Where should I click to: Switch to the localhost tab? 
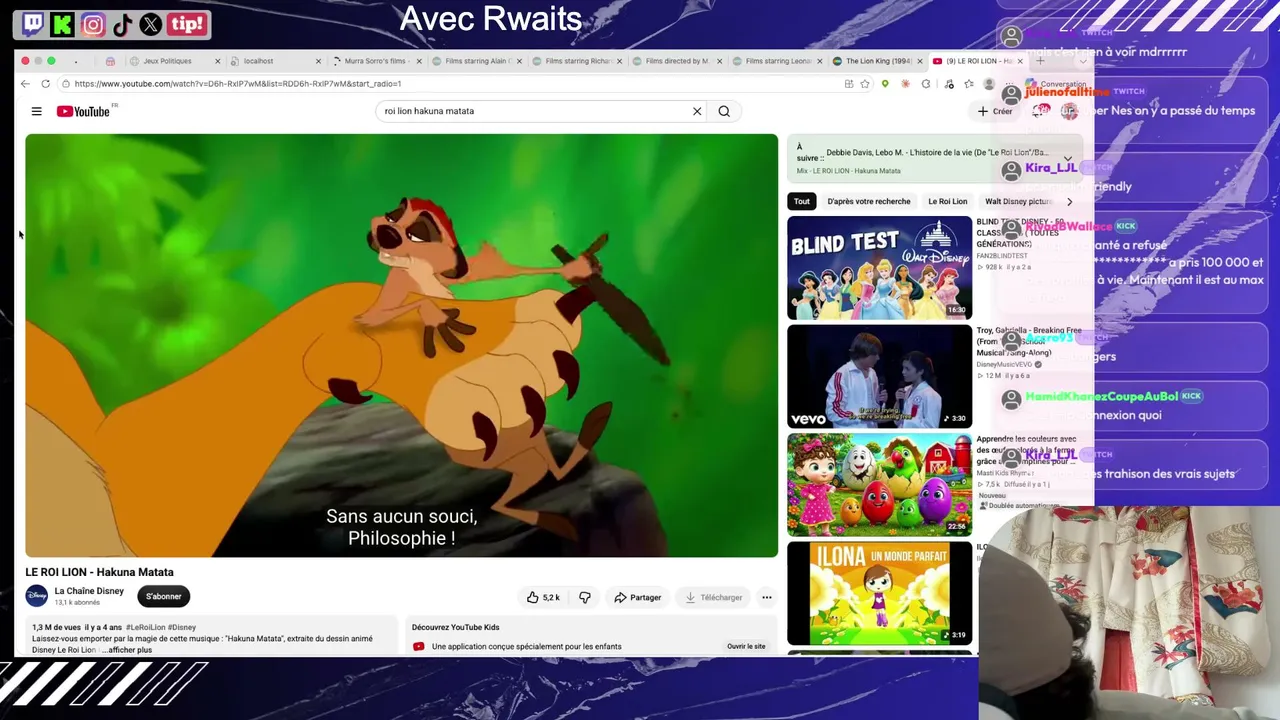coord(258,61)
